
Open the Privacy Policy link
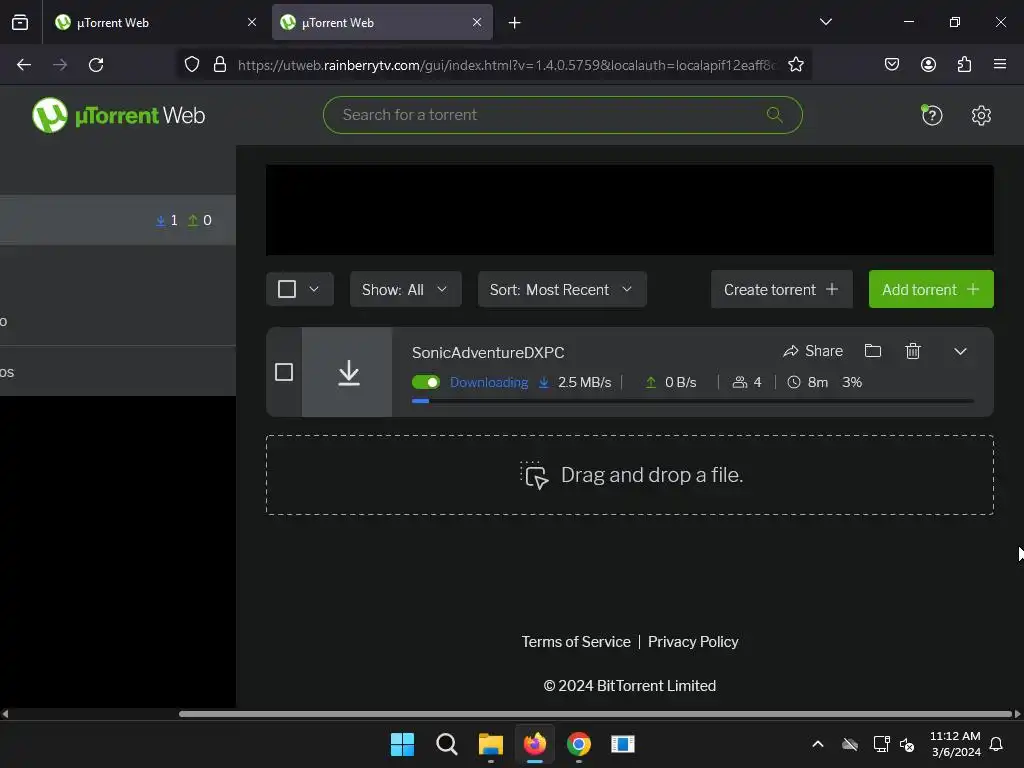coord(693,642)
